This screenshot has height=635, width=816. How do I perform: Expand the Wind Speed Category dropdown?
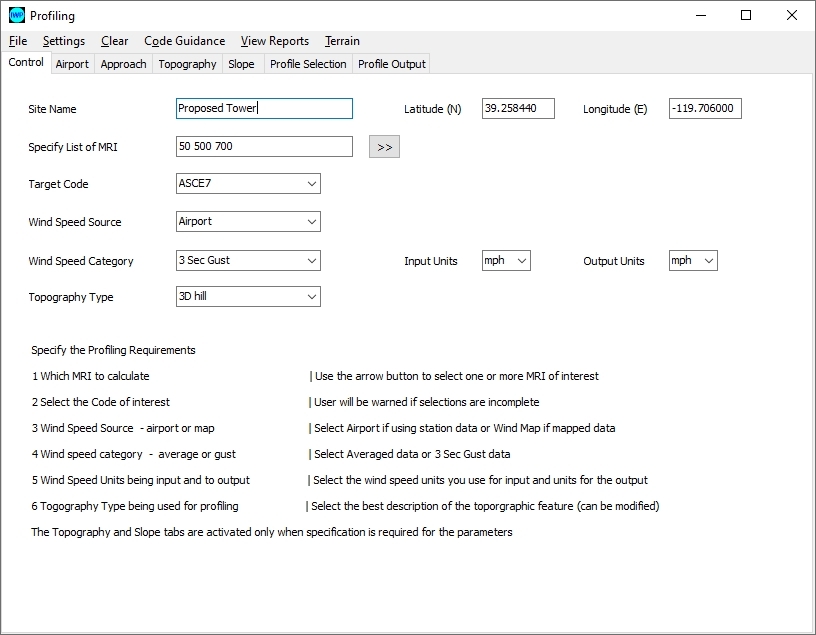tap(312, 261)
